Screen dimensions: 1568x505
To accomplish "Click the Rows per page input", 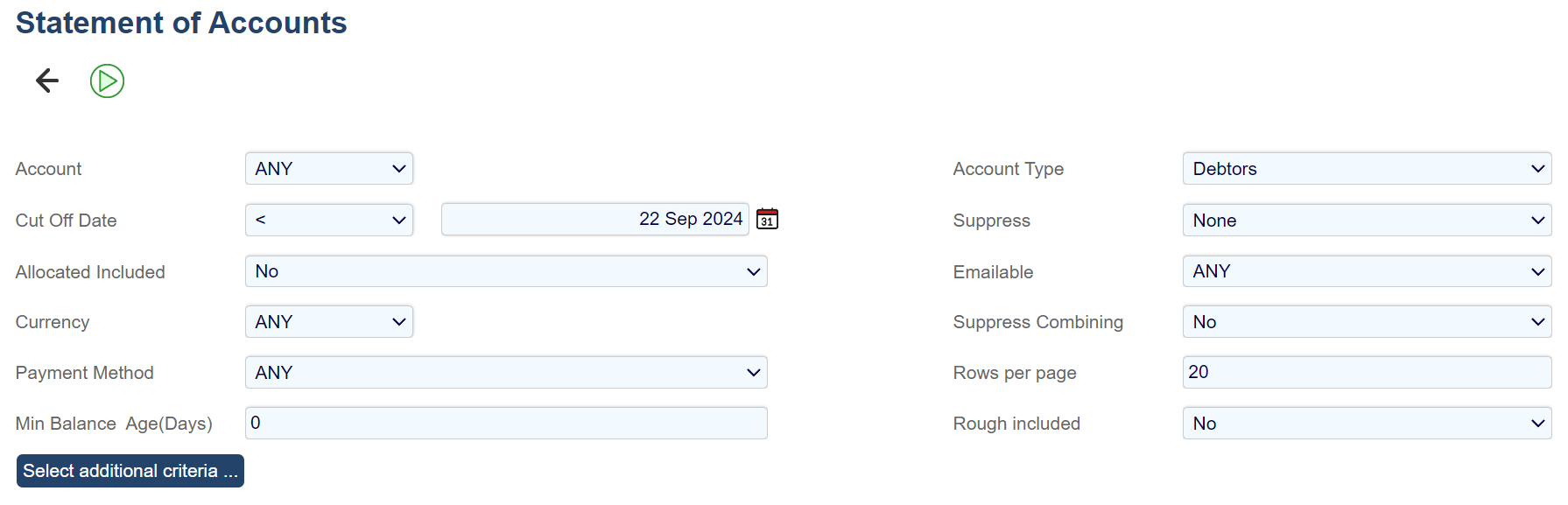I will coord(1366,372).
